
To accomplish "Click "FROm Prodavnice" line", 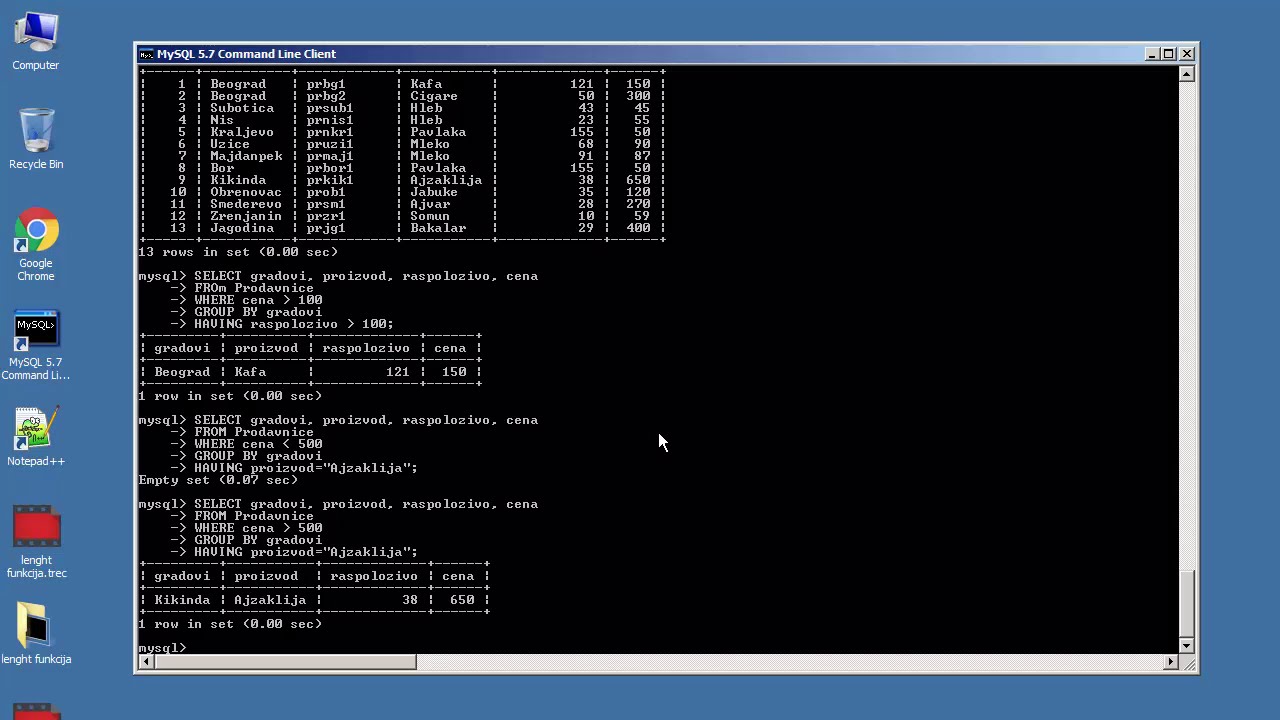I will [254, 288].
